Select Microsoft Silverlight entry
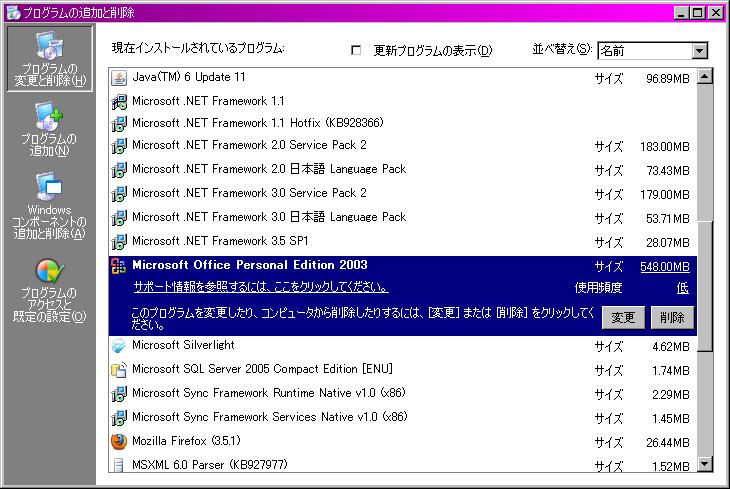The width and height of the screenshot is (730, 489). (403, 346)
